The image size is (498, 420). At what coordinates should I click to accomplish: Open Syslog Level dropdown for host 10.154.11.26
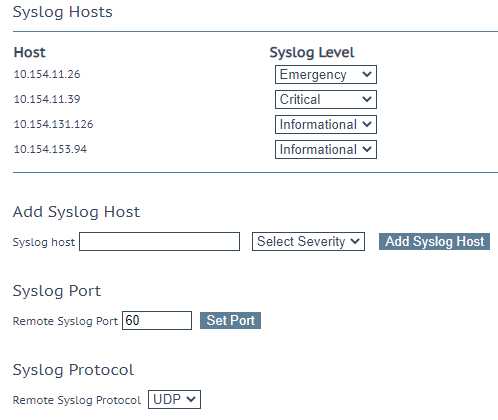[x=326, y=74]
